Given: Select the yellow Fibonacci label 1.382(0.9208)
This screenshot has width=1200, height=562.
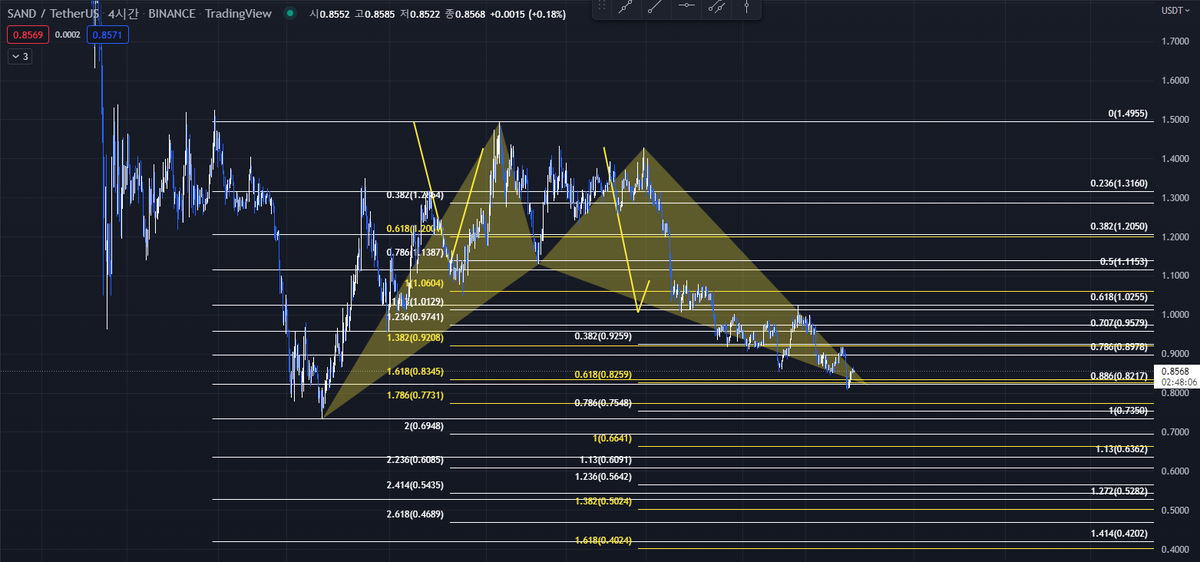Looking at the screenshot, I should tap(415, 338).
